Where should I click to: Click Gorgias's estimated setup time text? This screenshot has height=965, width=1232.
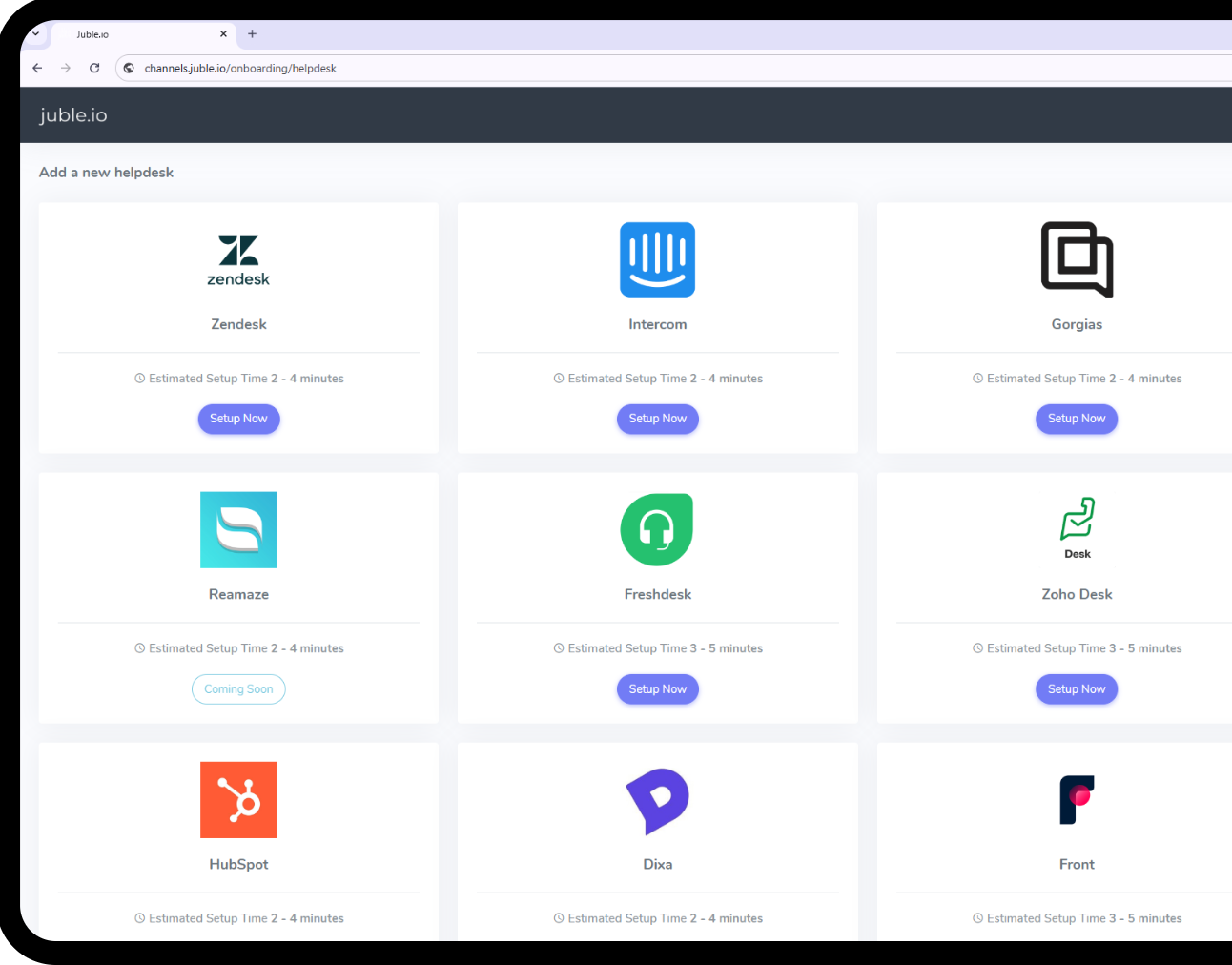[1084, 379]
